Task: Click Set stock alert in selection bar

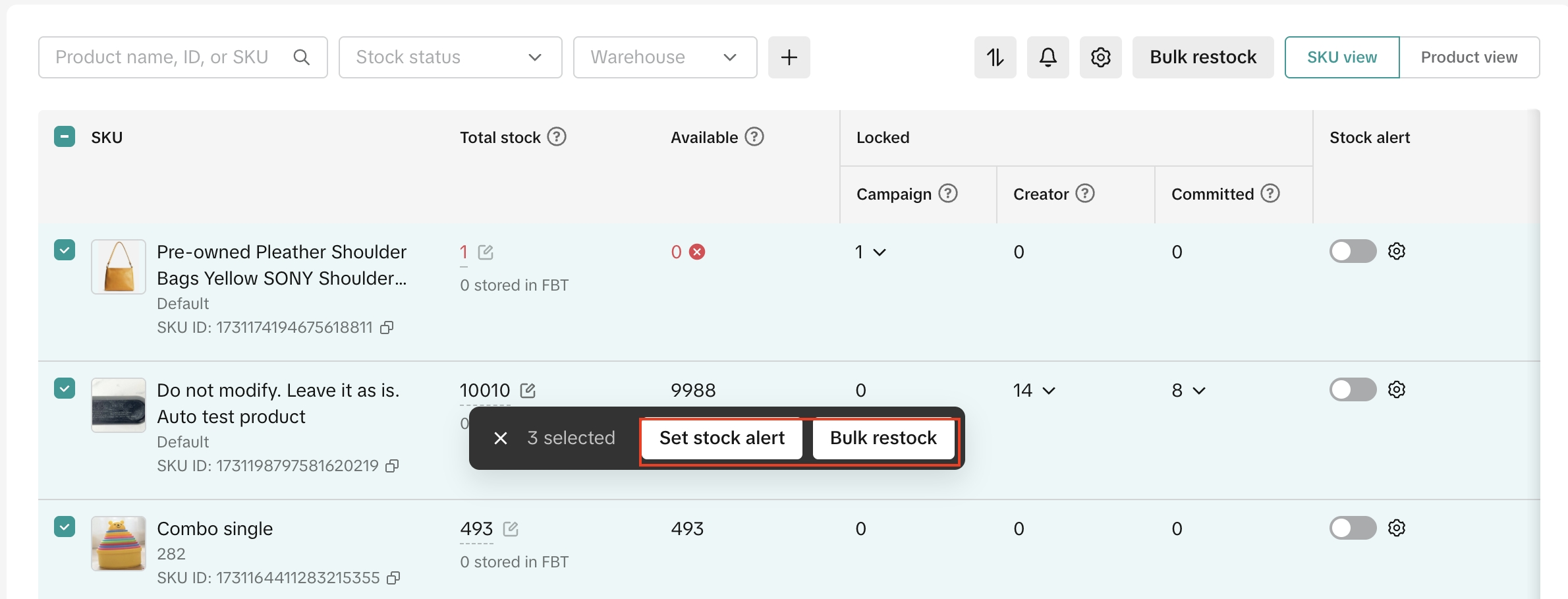Action: tap(721, 438)
